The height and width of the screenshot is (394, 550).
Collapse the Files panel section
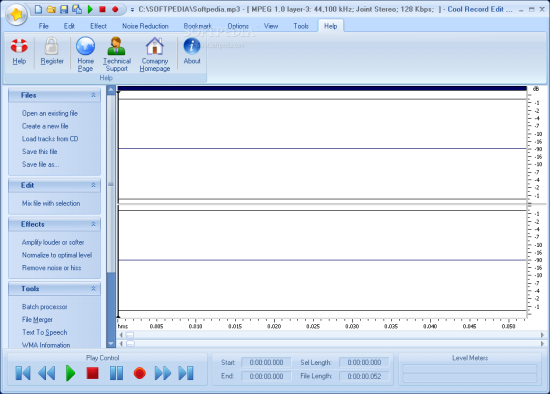pos(93,95)
